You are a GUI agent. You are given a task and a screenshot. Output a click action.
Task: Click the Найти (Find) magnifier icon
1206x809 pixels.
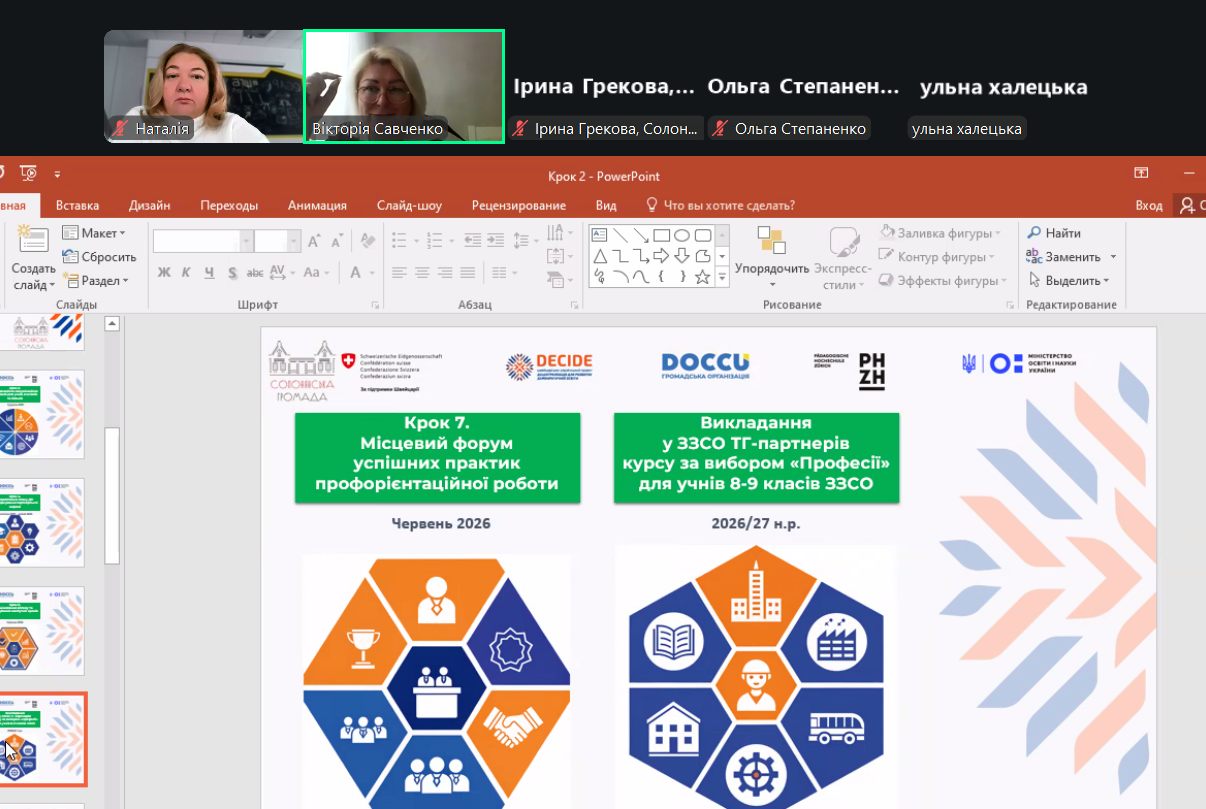click(x=1035, y=233)
